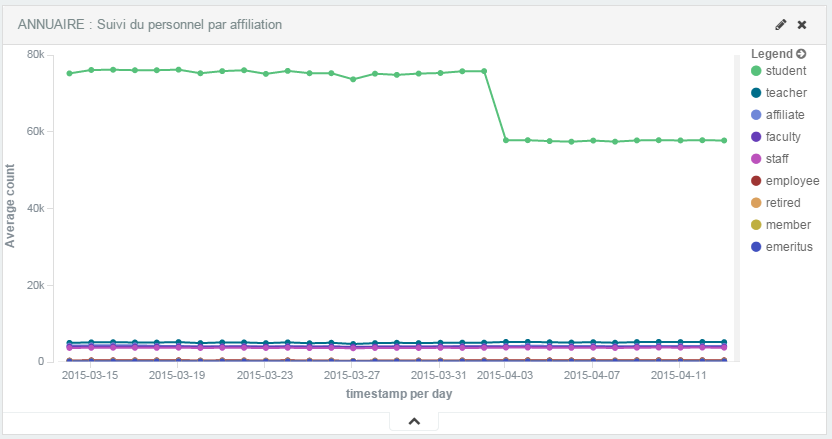Expand the bottom chevron spy panel
The image size is (832, 439).
coord(414,422)
